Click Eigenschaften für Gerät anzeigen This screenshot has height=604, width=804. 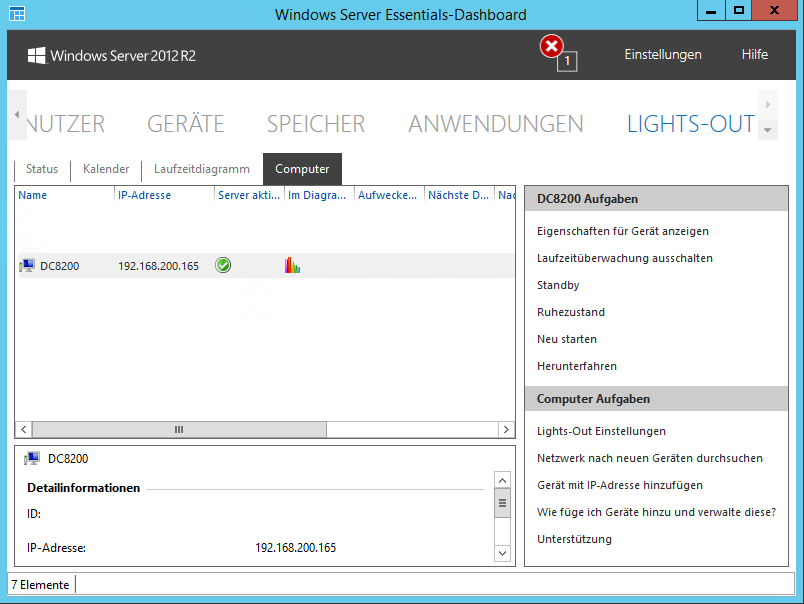[x=622, y=231]
